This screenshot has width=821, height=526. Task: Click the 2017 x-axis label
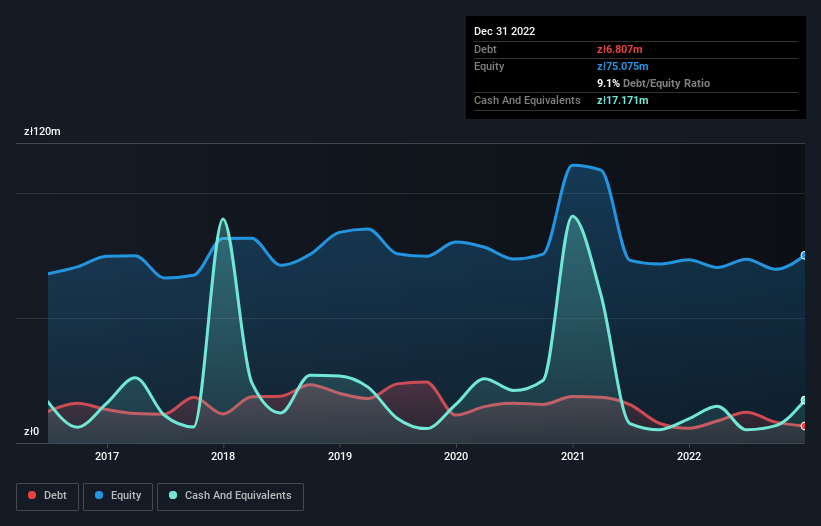tap(107, 456)
